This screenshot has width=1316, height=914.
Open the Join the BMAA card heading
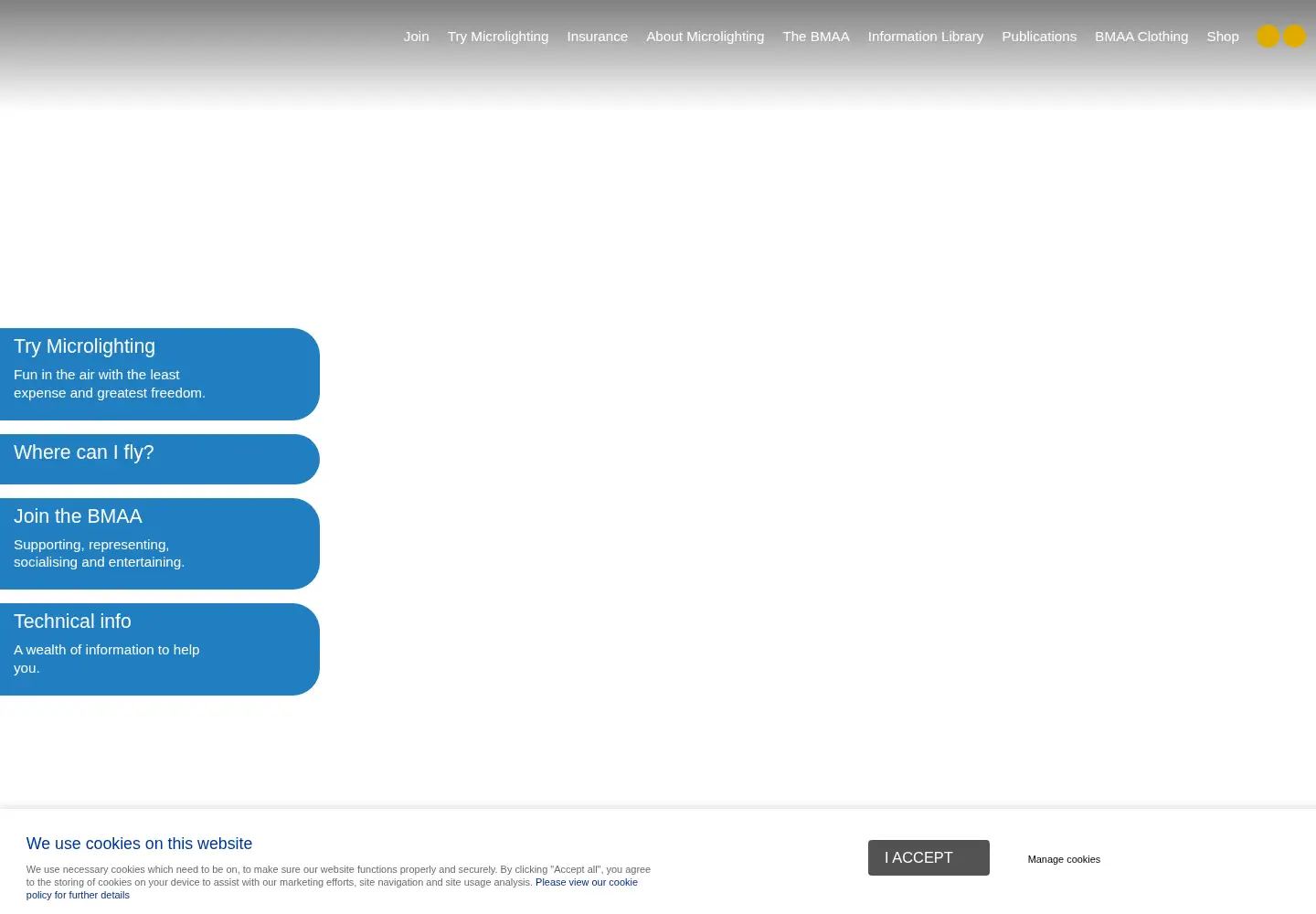(78, 516)
